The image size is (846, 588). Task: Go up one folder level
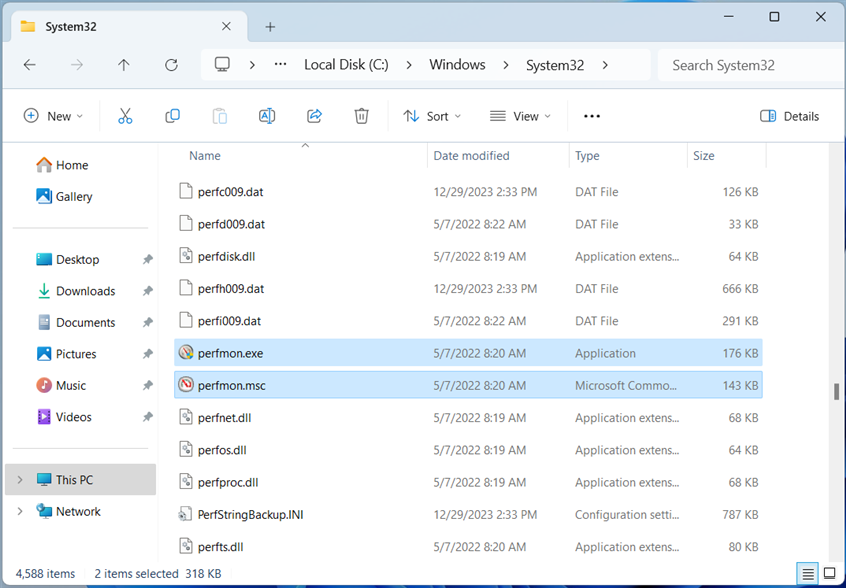[x=124, y=65]
